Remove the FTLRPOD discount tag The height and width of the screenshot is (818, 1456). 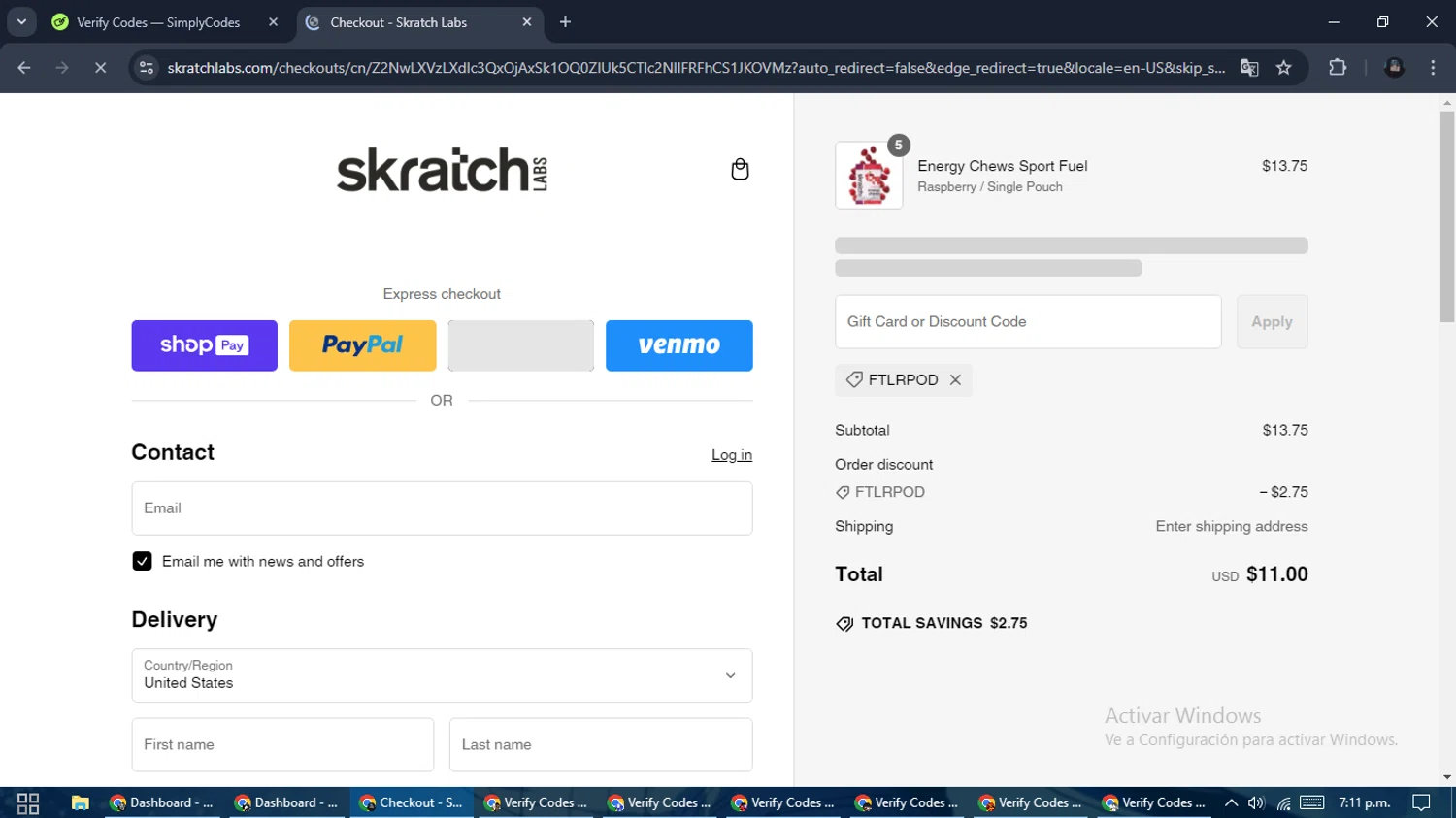point(955,379)
